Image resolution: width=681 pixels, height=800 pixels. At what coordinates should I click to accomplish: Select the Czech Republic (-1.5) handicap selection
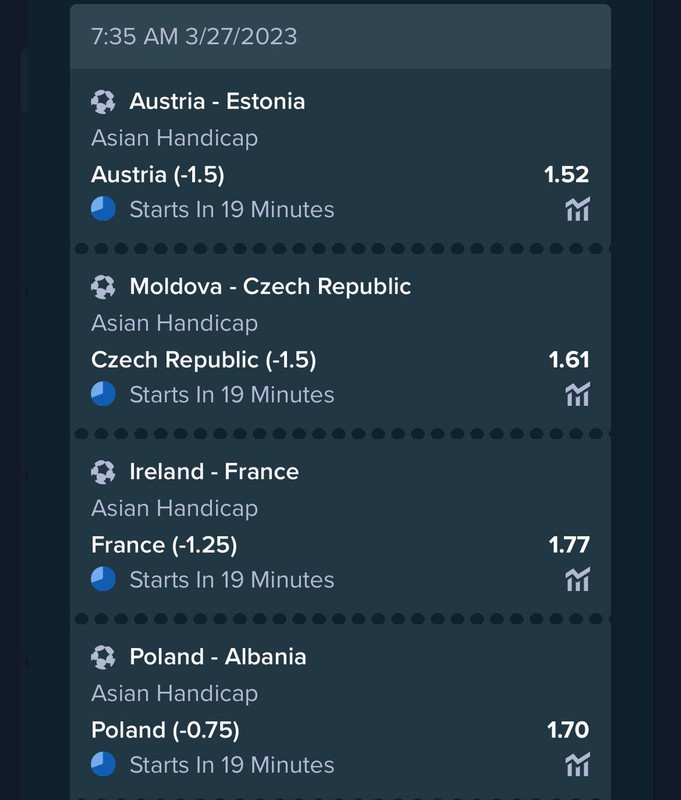coord(204,360)
